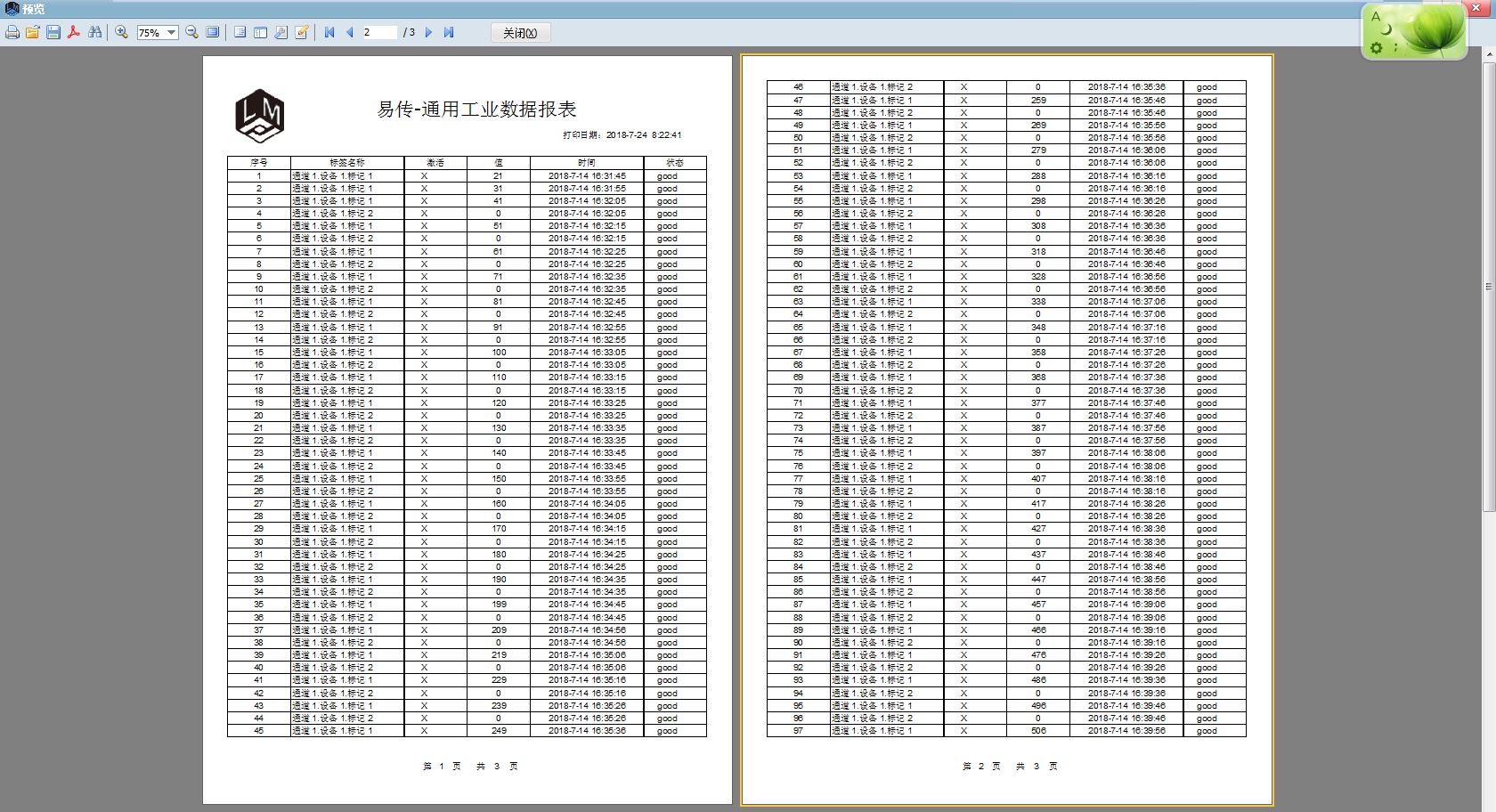Toggle the report outline panel
The image size is (1496, 812).
(240, 33)
